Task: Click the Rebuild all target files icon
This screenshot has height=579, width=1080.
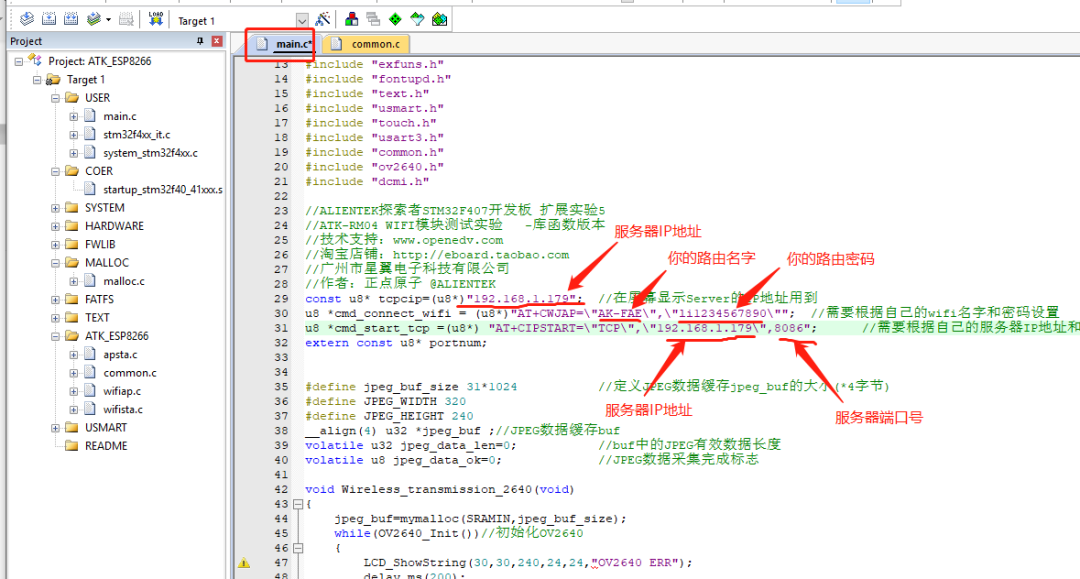Action: (71, 20)
